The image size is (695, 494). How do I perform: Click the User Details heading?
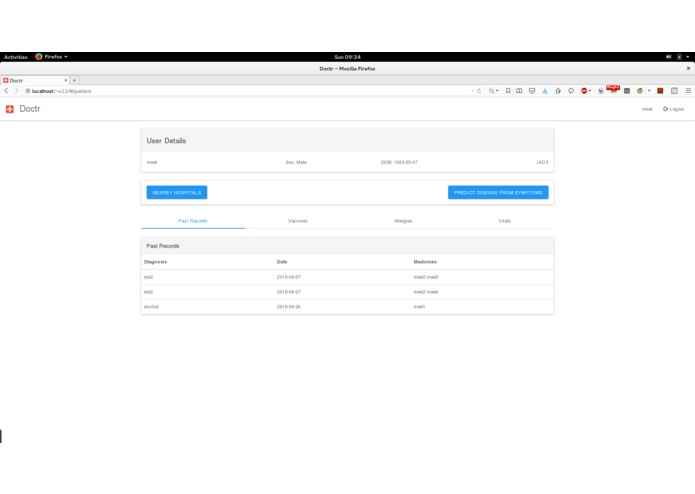tap(166, 141)
